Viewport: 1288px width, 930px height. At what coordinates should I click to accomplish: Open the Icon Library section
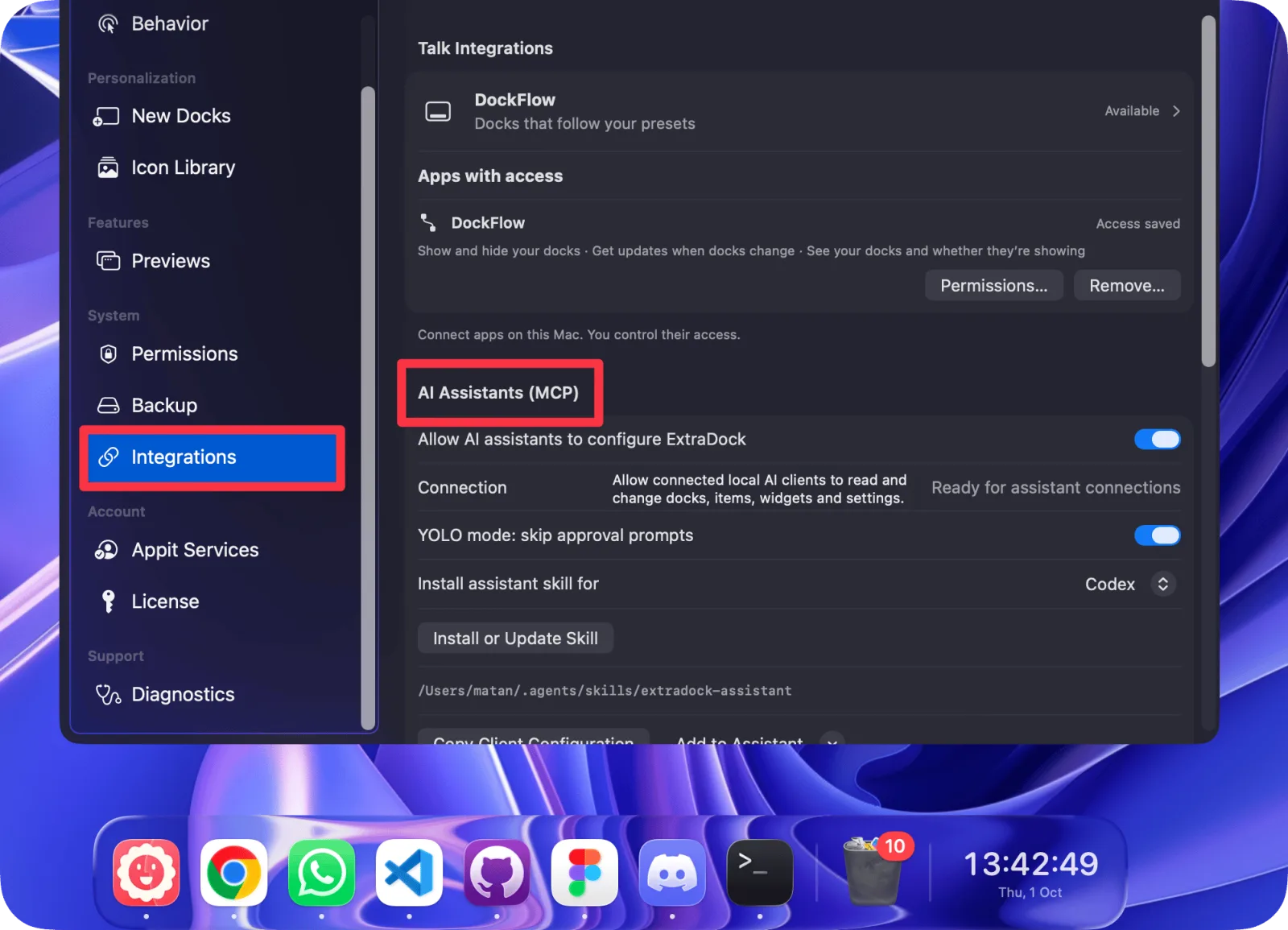pos(211,167)
